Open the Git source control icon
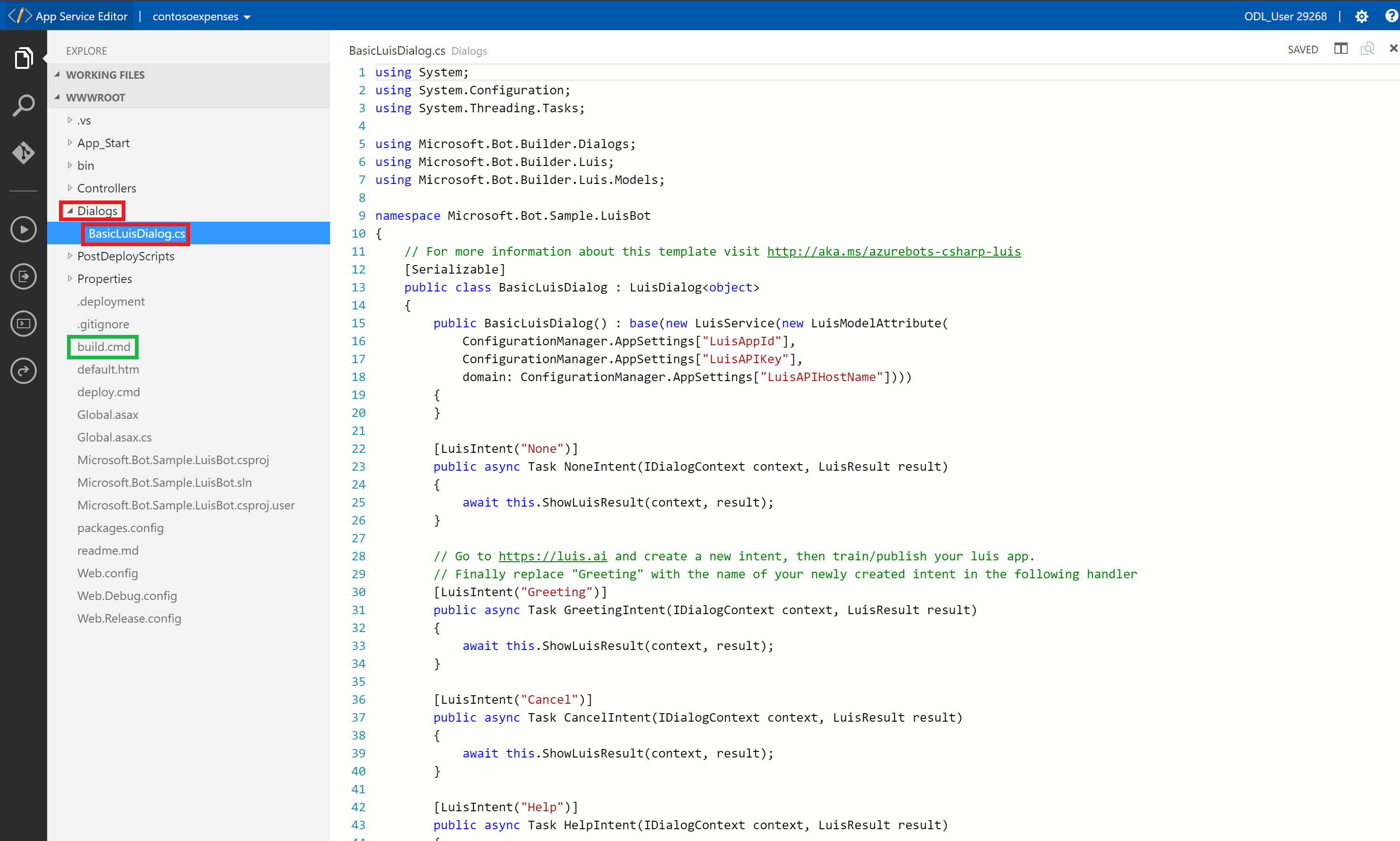 click(x=23, y=152)
